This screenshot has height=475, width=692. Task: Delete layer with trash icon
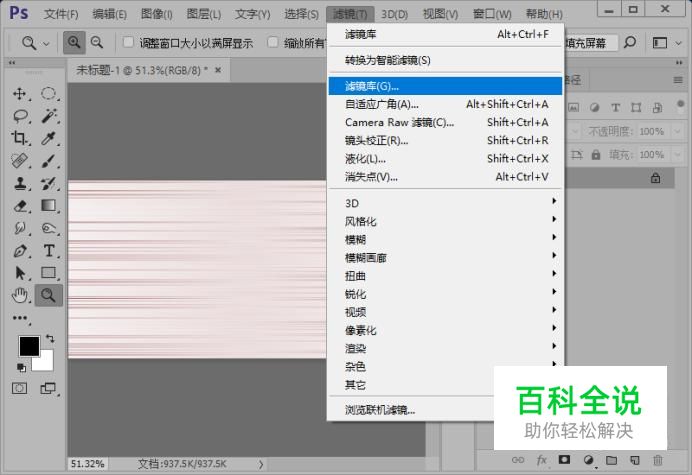coord(658,460)
